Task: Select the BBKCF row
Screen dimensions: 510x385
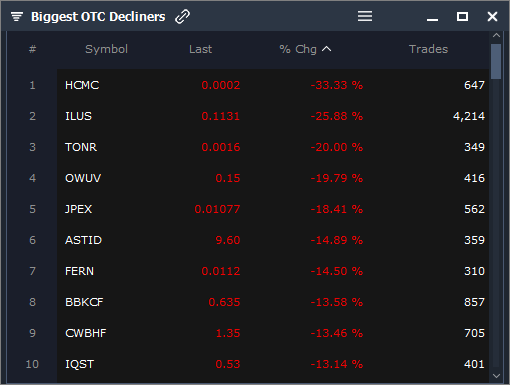Action: click(x=273, y=302)
